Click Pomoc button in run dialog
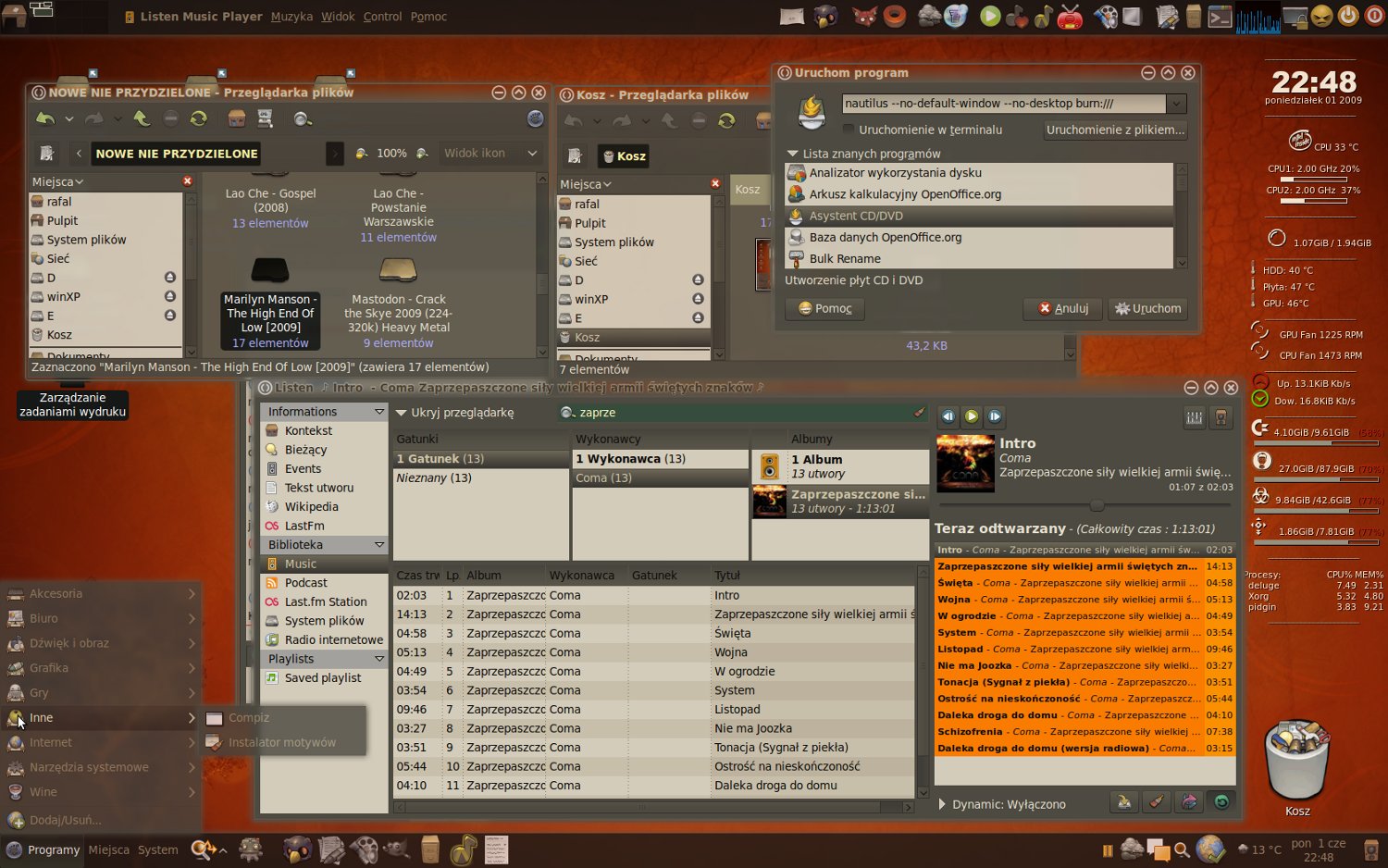 click(x=824, y=308)
